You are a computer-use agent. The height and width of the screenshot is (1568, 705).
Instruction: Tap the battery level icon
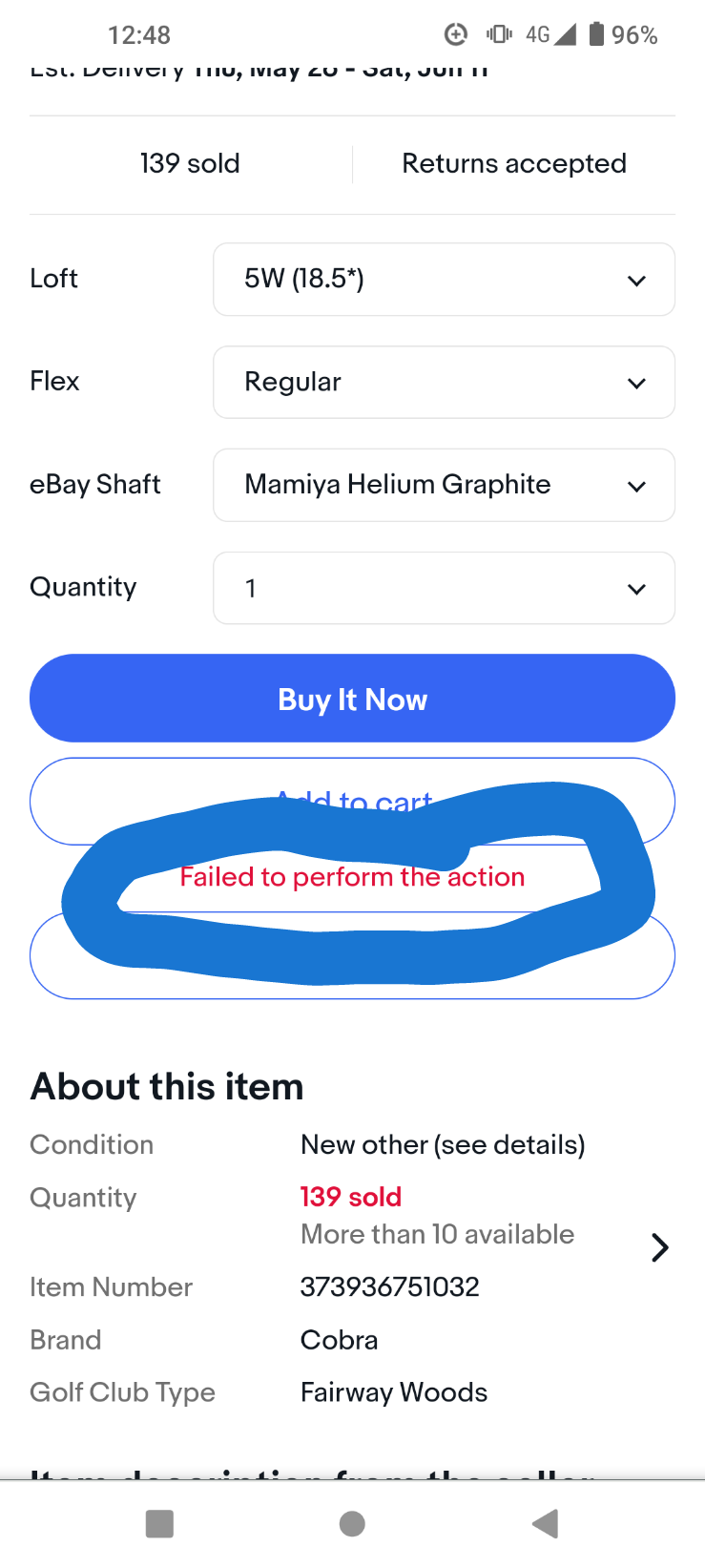pos(595,34)
